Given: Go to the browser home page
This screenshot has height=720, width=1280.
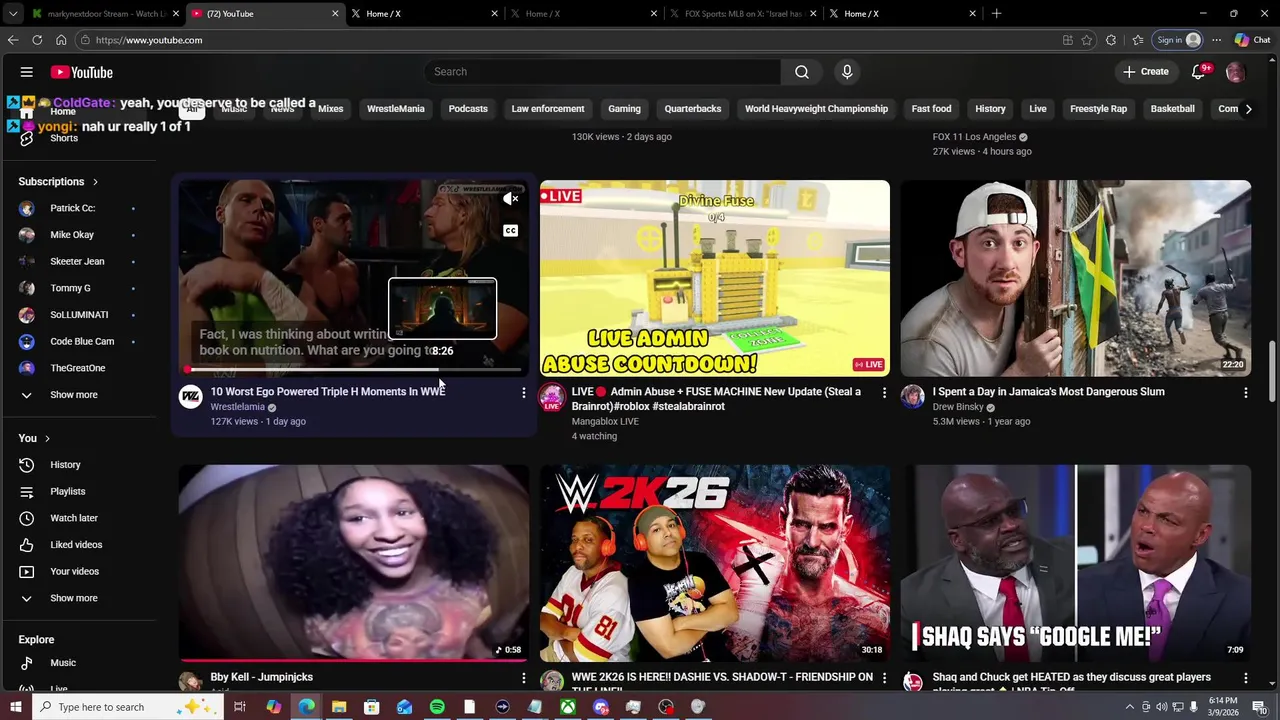Looking at the screenshot, I should click(x=61, y=40).
